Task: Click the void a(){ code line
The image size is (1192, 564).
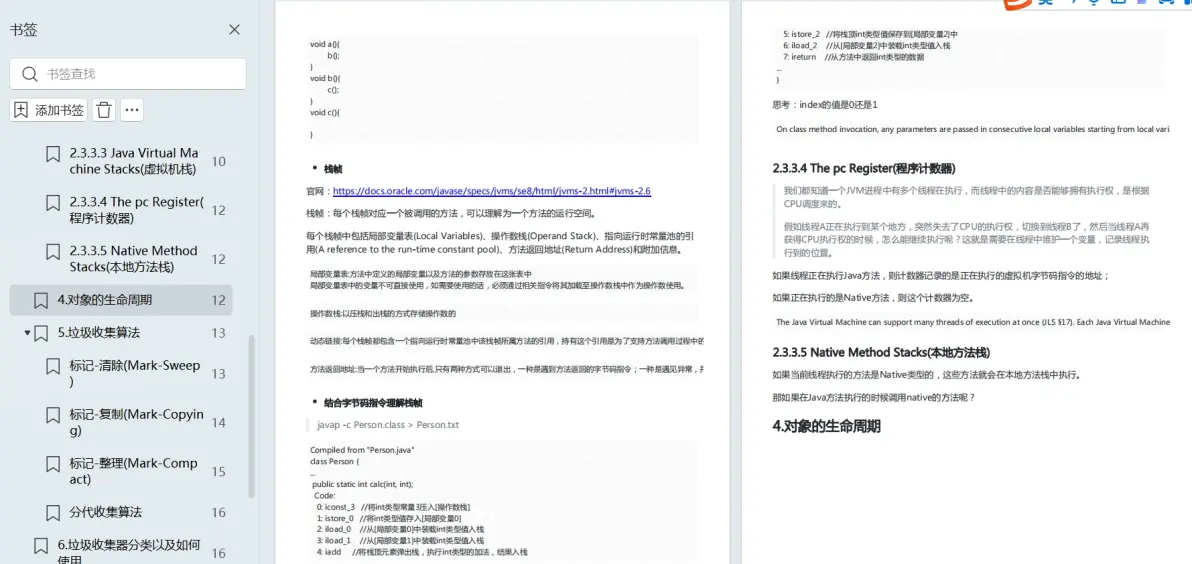Action: coord(325,45)
